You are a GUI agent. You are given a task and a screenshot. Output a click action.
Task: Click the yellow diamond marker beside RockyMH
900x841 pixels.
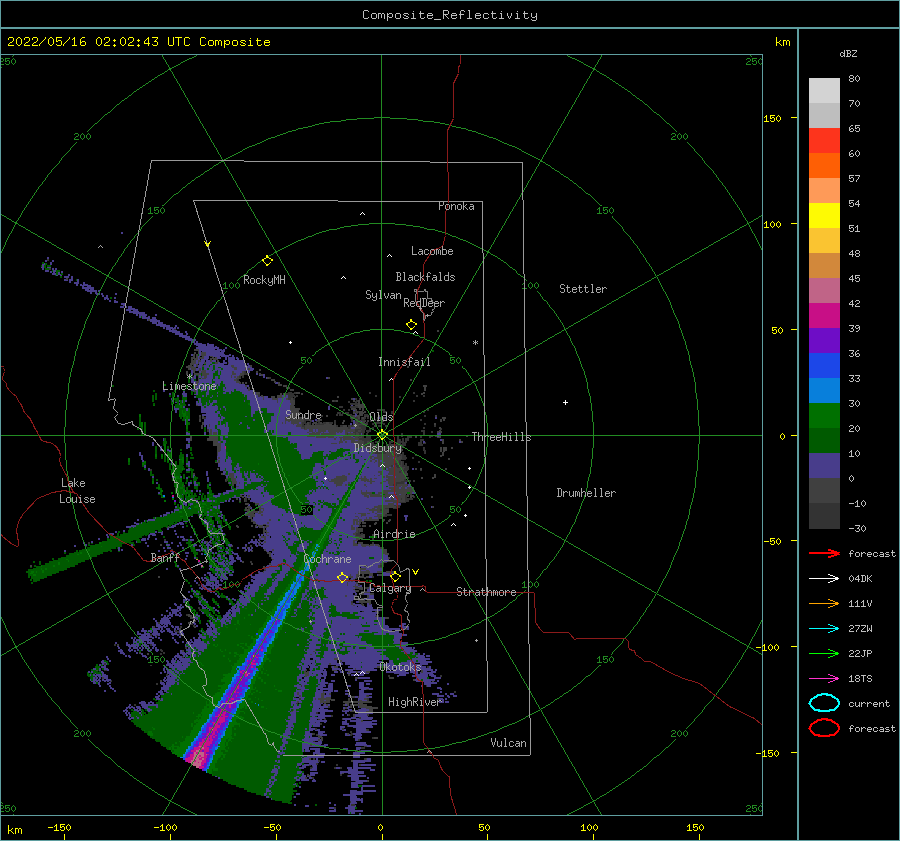tap(267, 261)
